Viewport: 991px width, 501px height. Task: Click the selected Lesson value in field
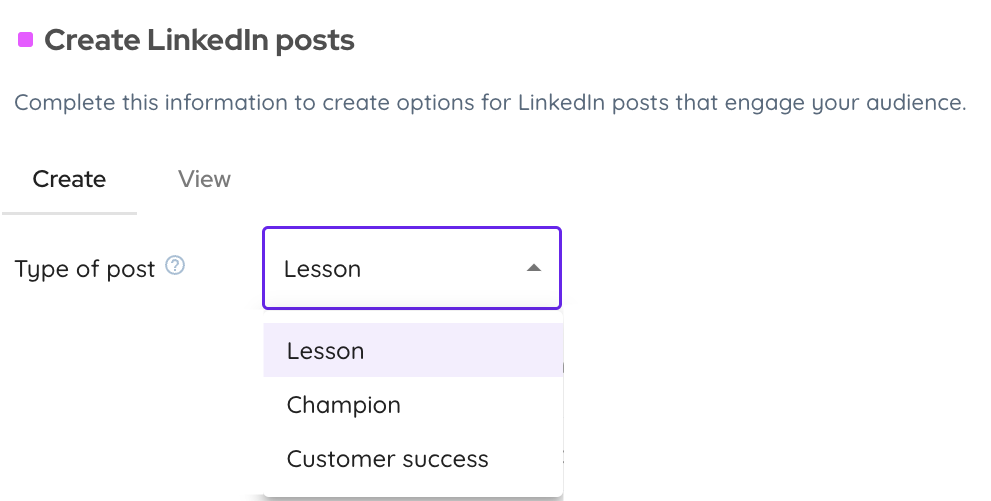coord(322,269)
